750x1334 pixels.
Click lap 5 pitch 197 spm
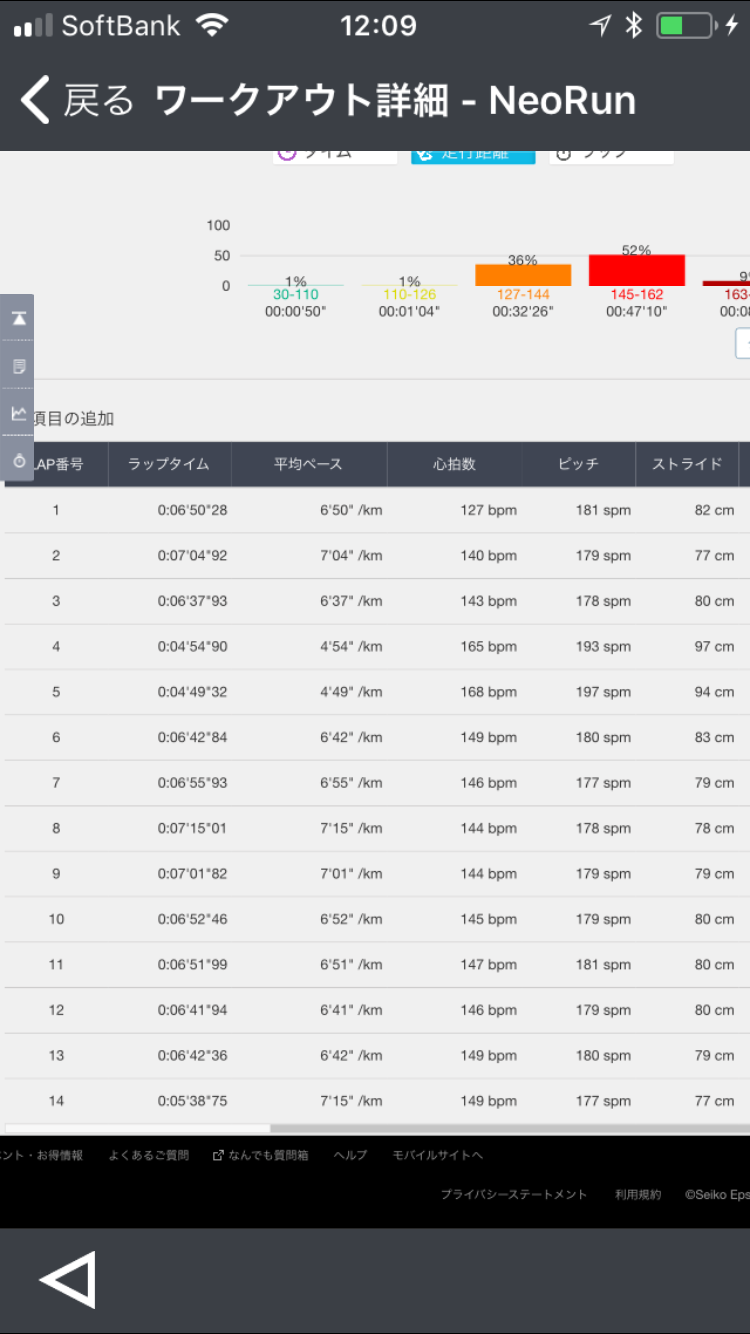click(603, 692)
